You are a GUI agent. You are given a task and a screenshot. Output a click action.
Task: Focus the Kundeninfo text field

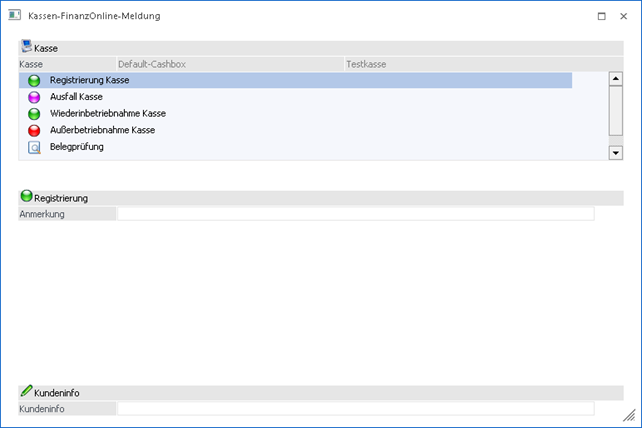[x=355, y=408]
